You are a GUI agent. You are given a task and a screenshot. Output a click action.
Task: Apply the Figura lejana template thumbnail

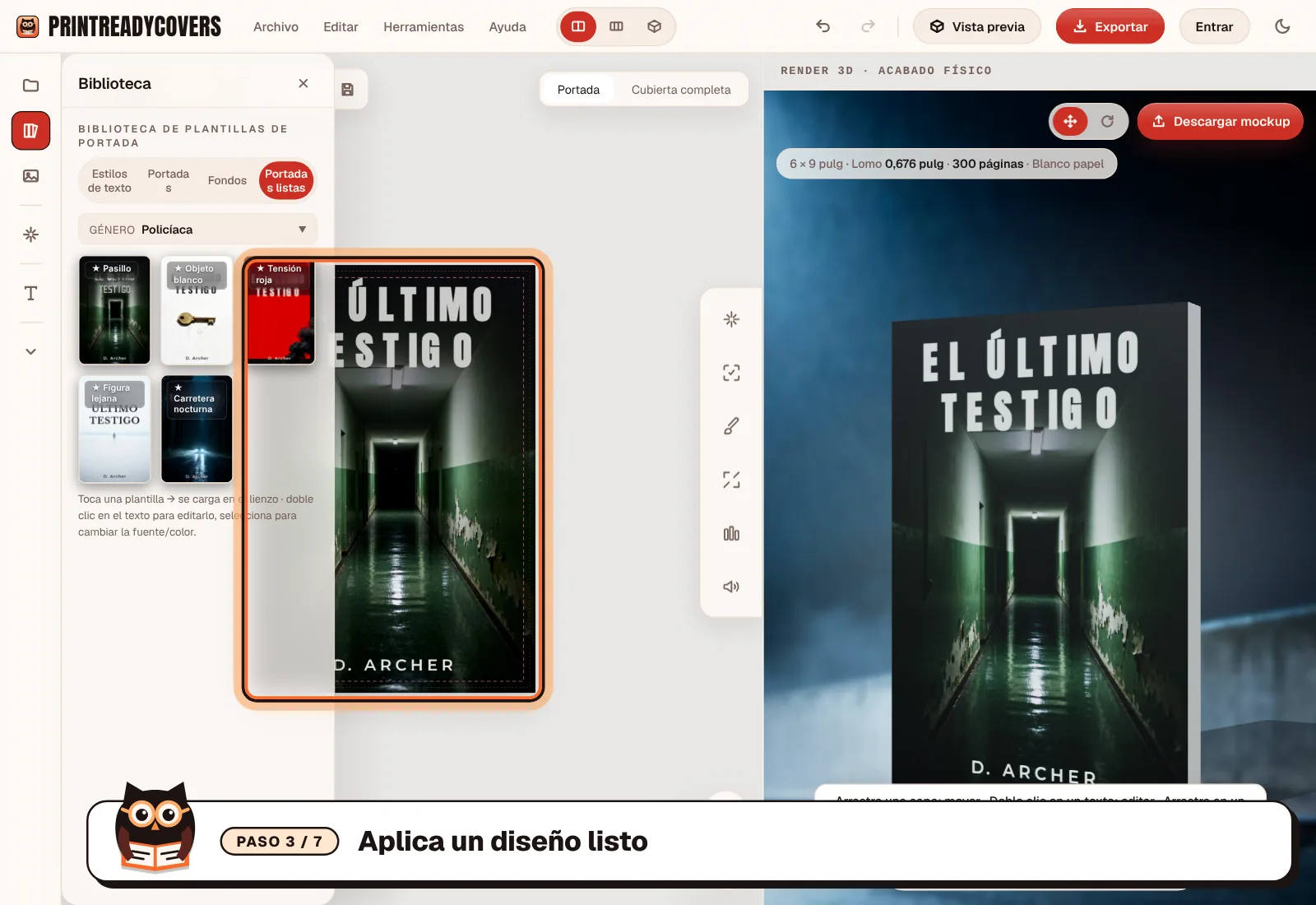coord(114,429)
